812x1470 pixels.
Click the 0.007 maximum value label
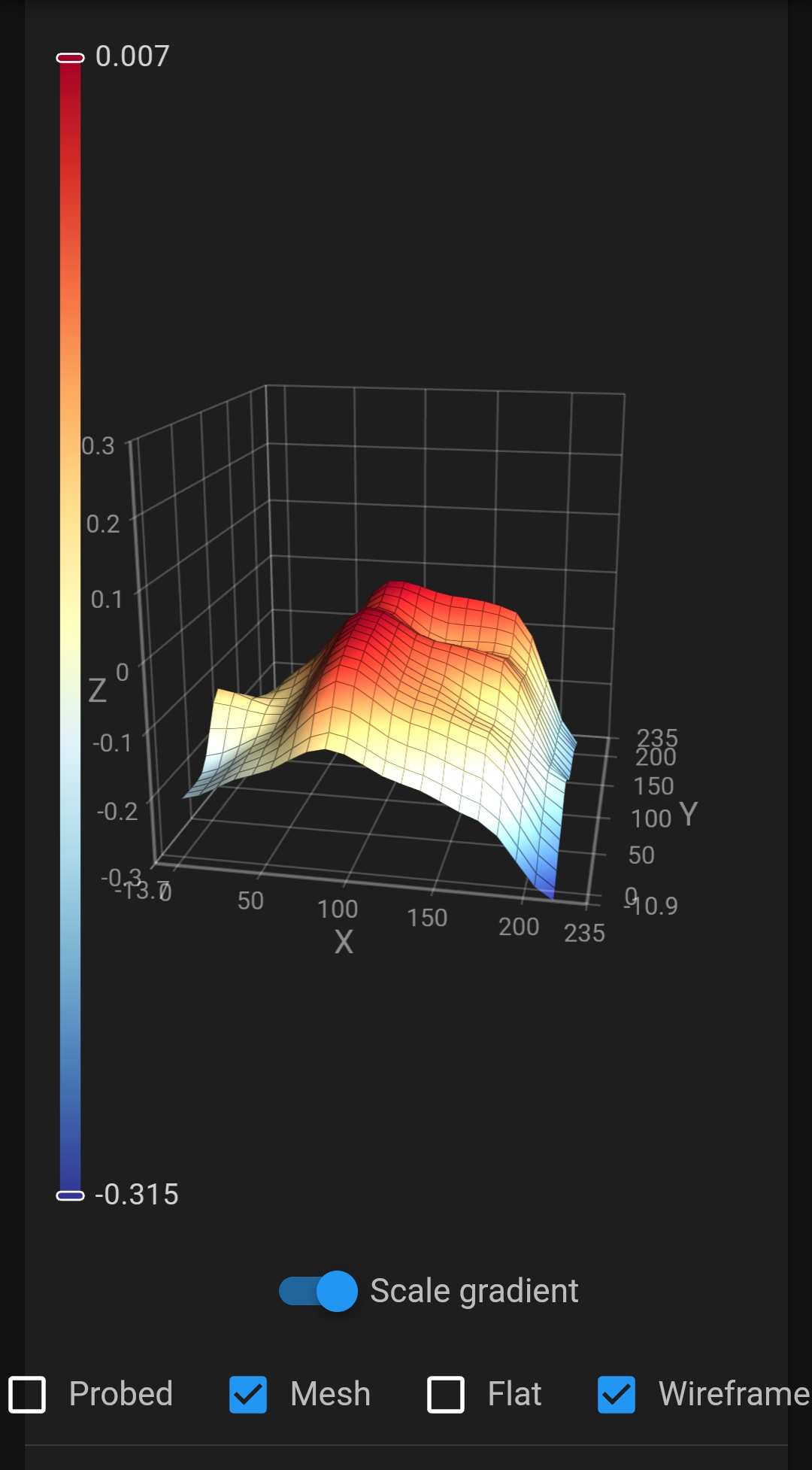132,56
